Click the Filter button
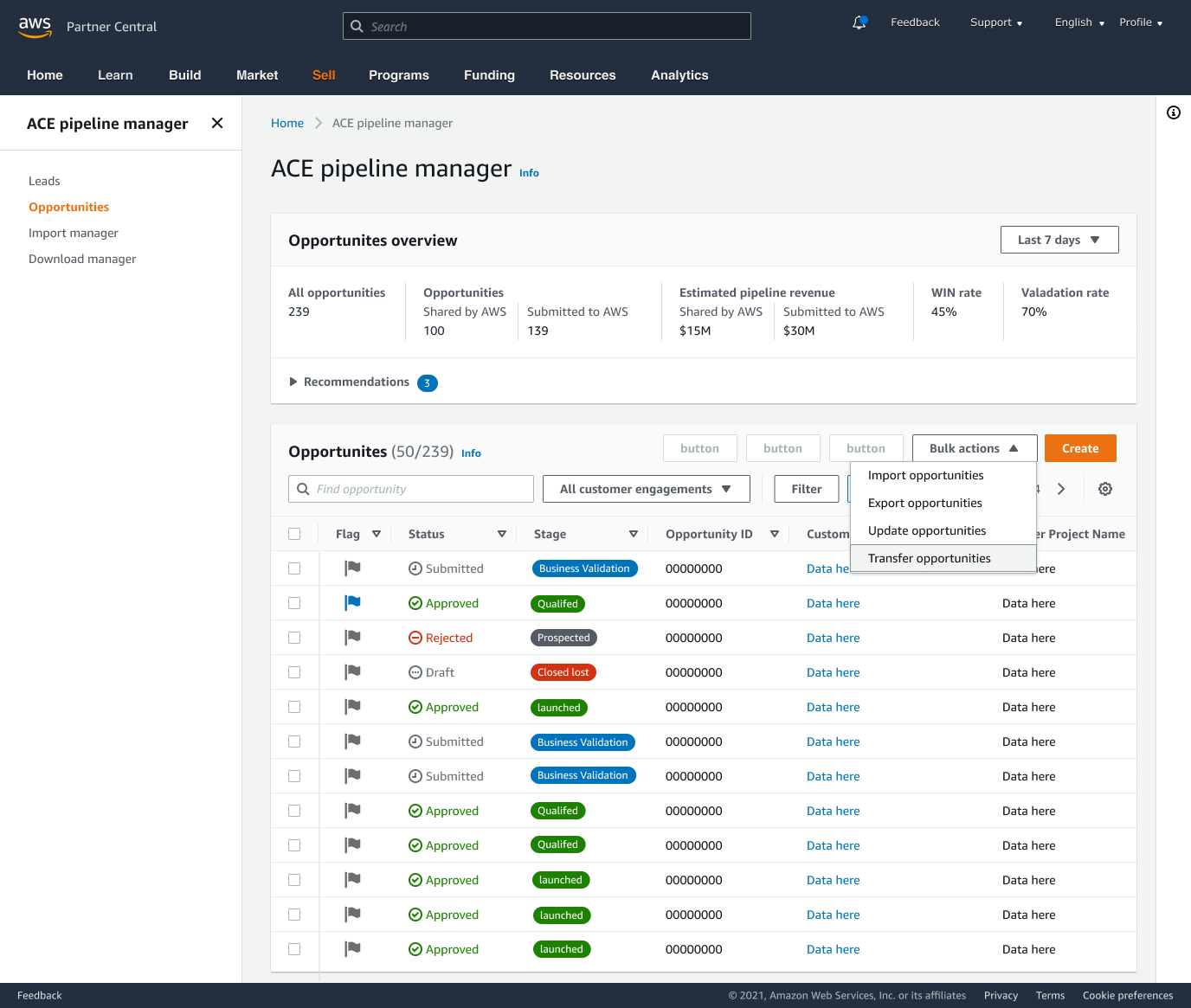 click(807, 489)
